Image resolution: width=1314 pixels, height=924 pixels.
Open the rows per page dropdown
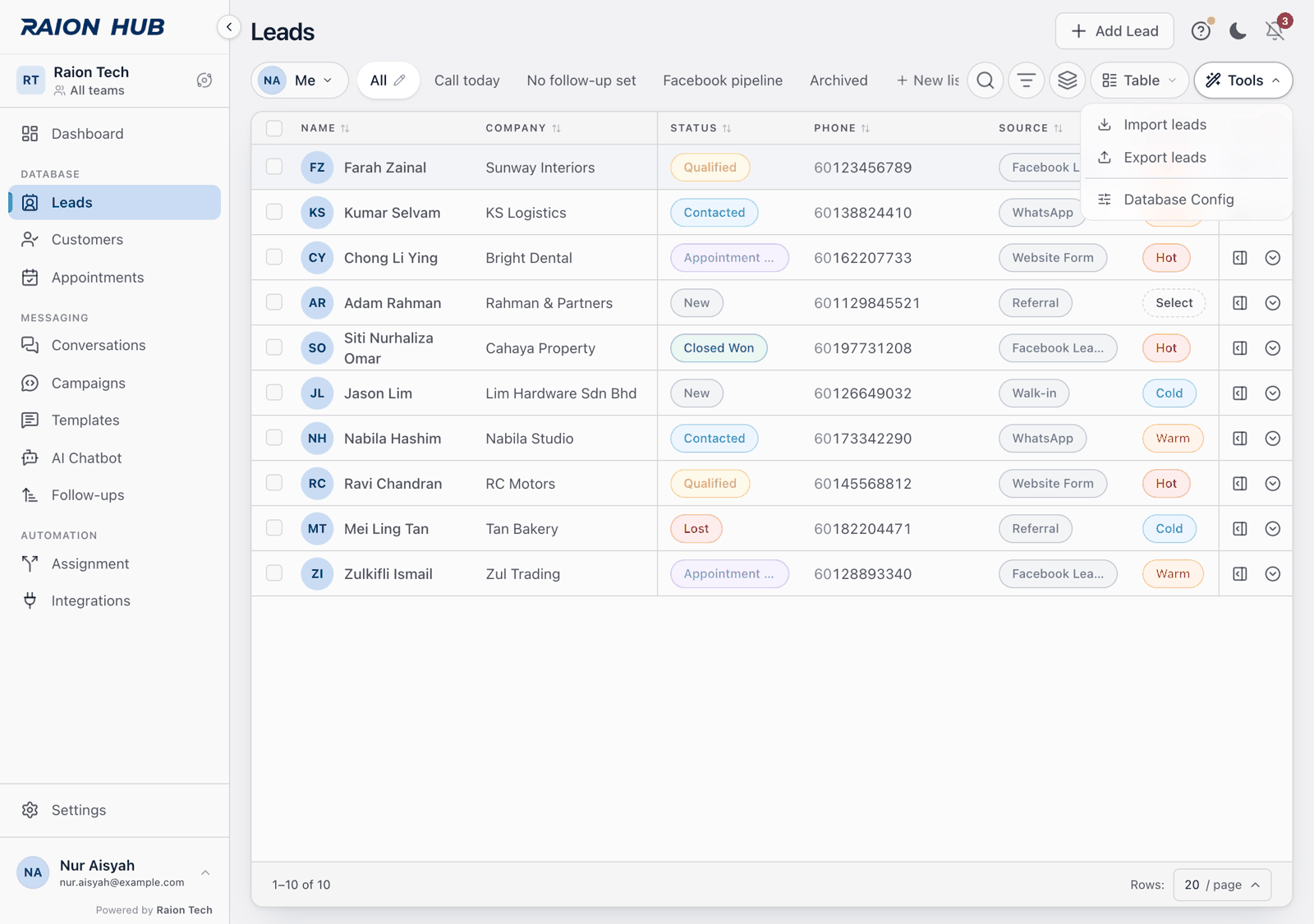1222,885
